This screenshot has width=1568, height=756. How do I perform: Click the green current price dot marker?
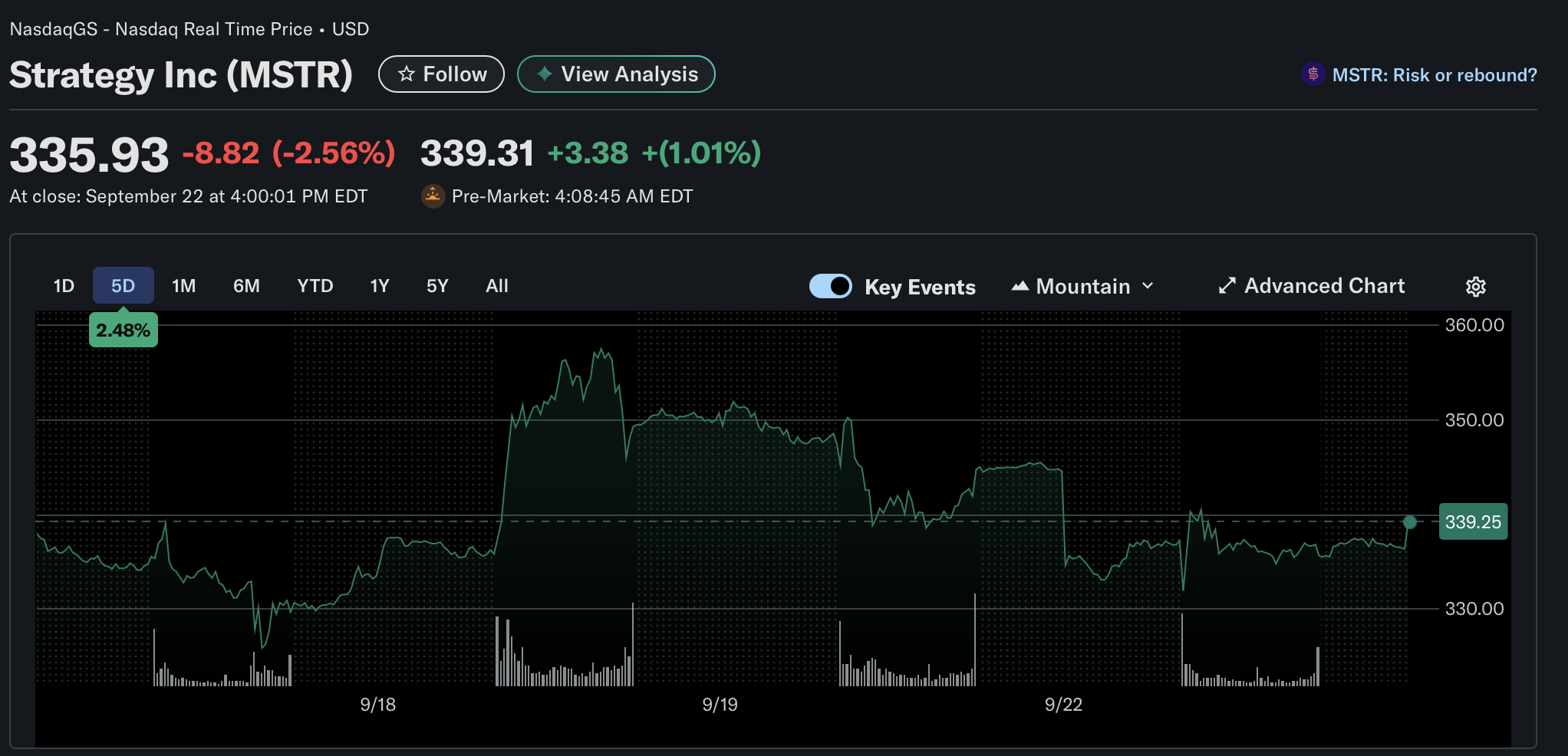point(1409,522)
